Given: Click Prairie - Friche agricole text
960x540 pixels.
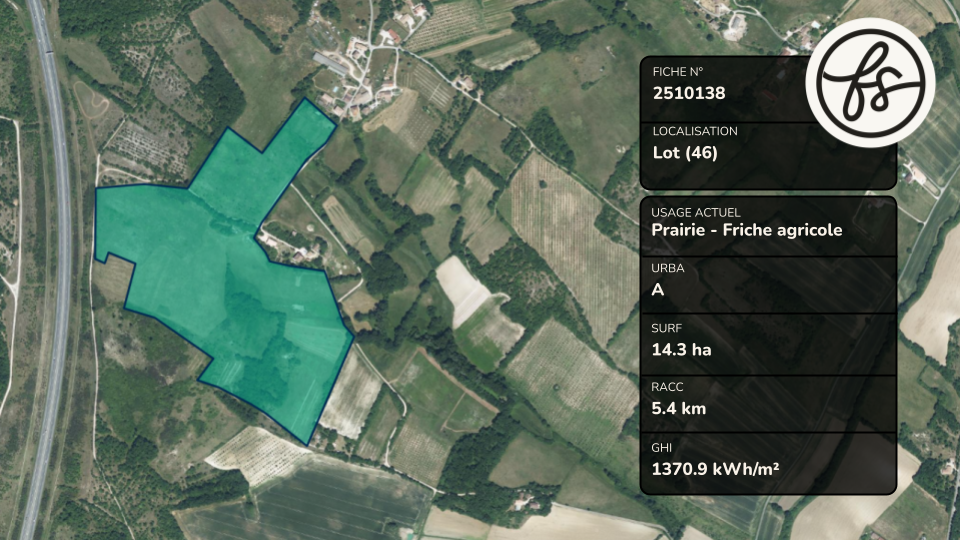Looking at the screenshot, I should [746, 230].
